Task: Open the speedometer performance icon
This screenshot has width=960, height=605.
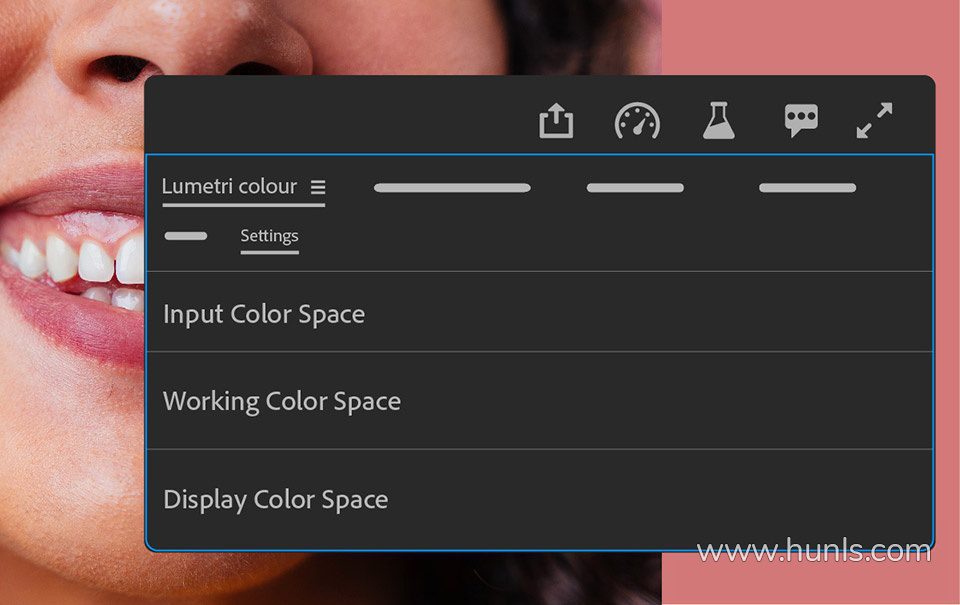Action: 637,121
